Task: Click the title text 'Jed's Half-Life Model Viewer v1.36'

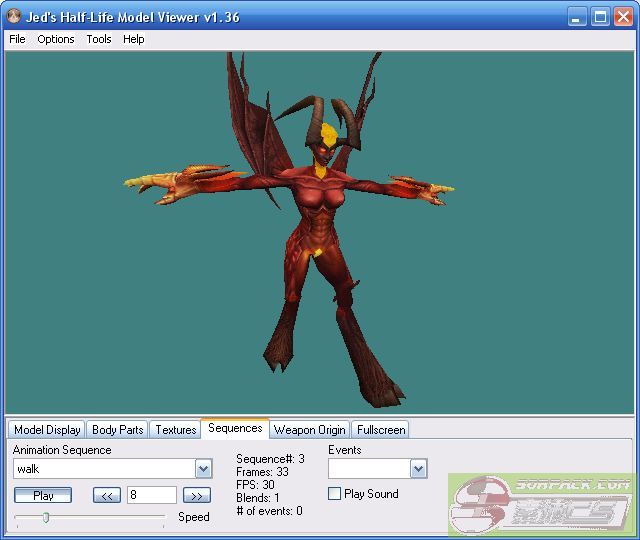Action: pyautogui.click(x=133, y=17)
